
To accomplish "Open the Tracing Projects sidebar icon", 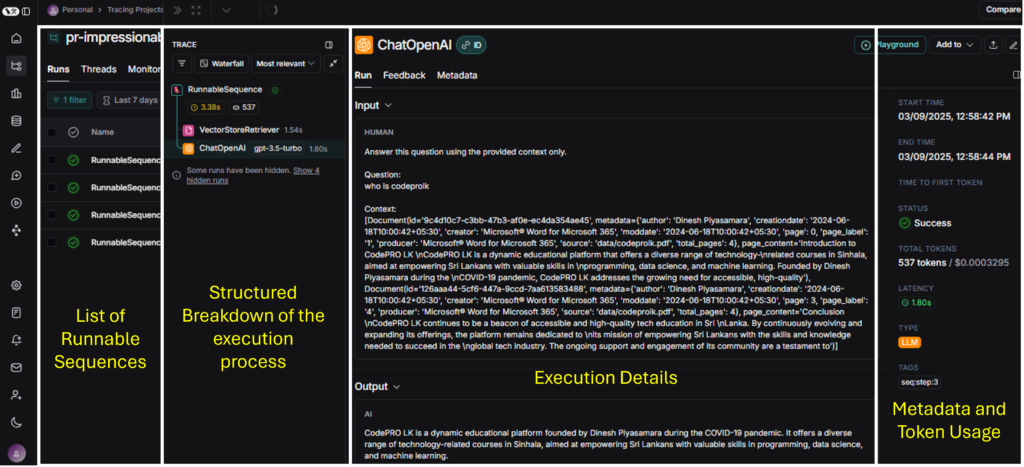I will tap(16, 65).
